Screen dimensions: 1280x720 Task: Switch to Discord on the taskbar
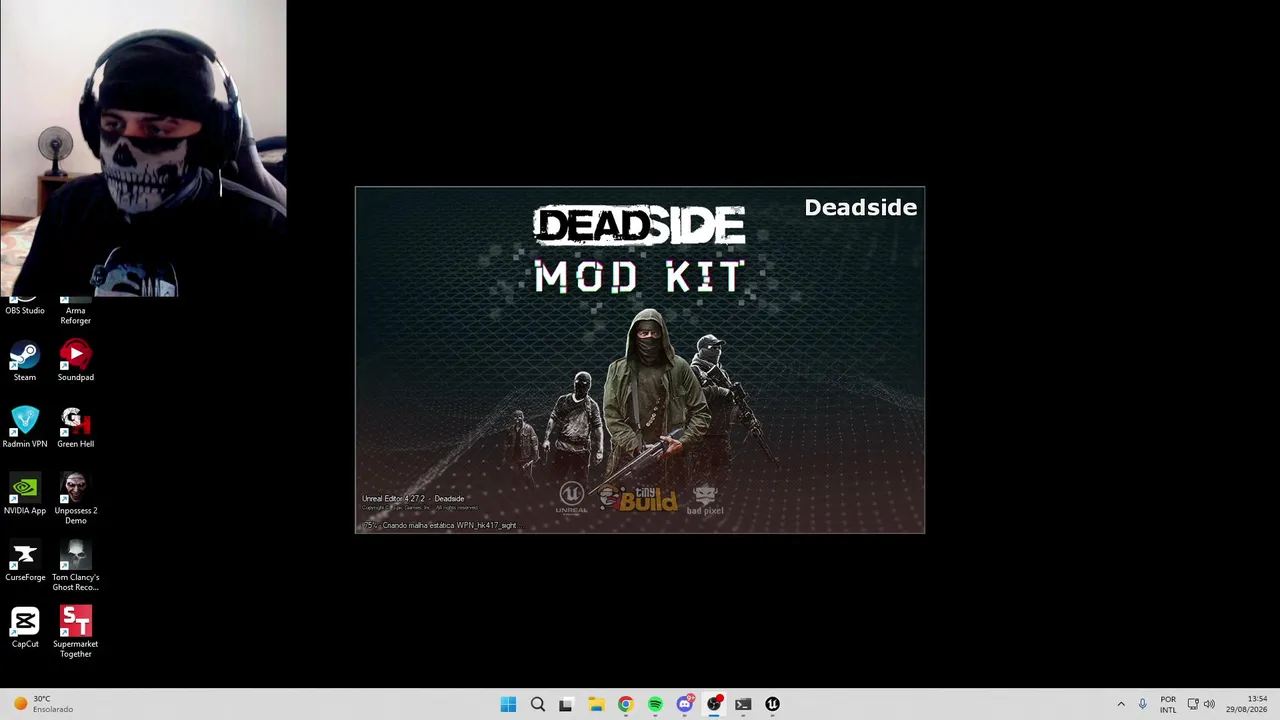pos(684,704)
